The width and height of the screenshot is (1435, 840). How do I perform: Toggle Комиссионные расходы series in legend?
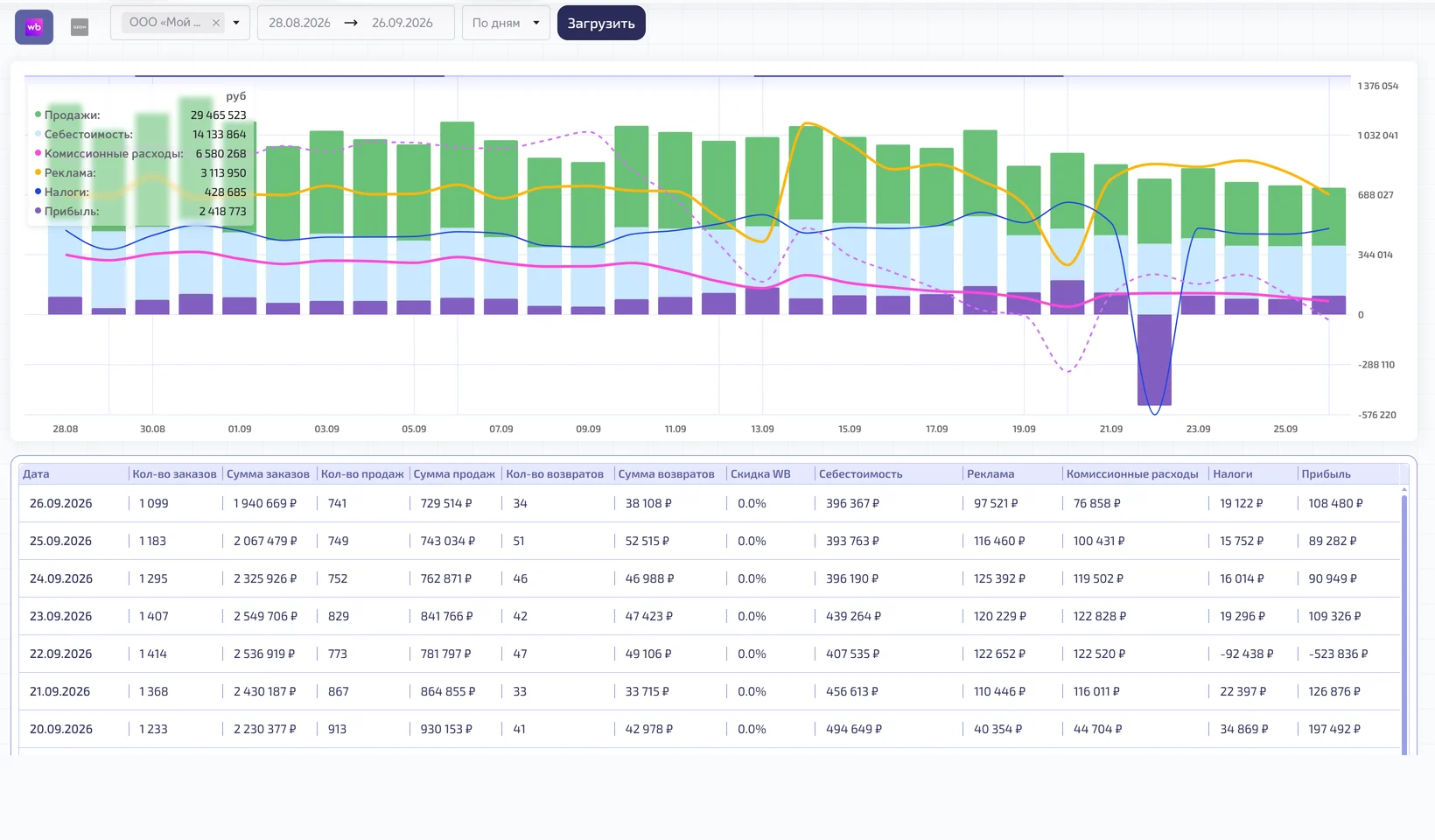(109, 153)
